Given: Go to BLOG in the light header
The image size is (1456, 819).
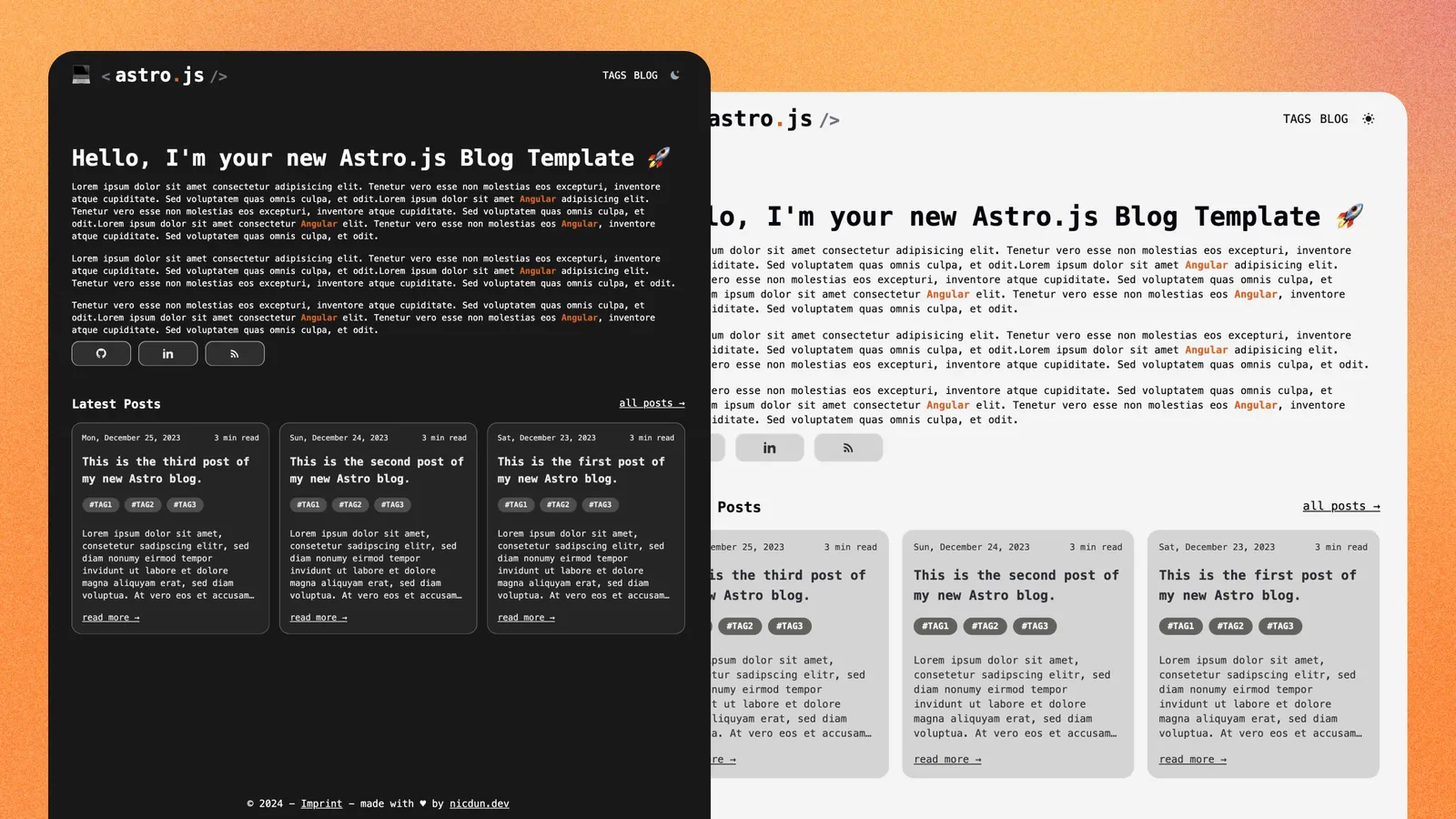Looking at the screenshot, I should [1333, 119].
